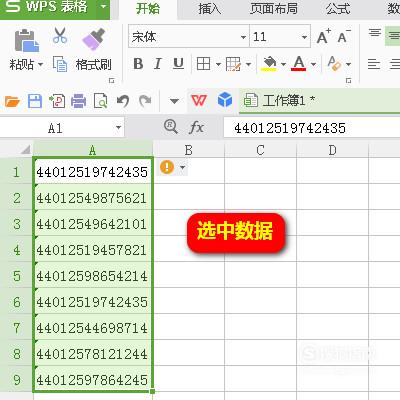The width and height of the screenshot is (400, 400).
Task: Click cell containing 44012597864245
Action: 93,380
